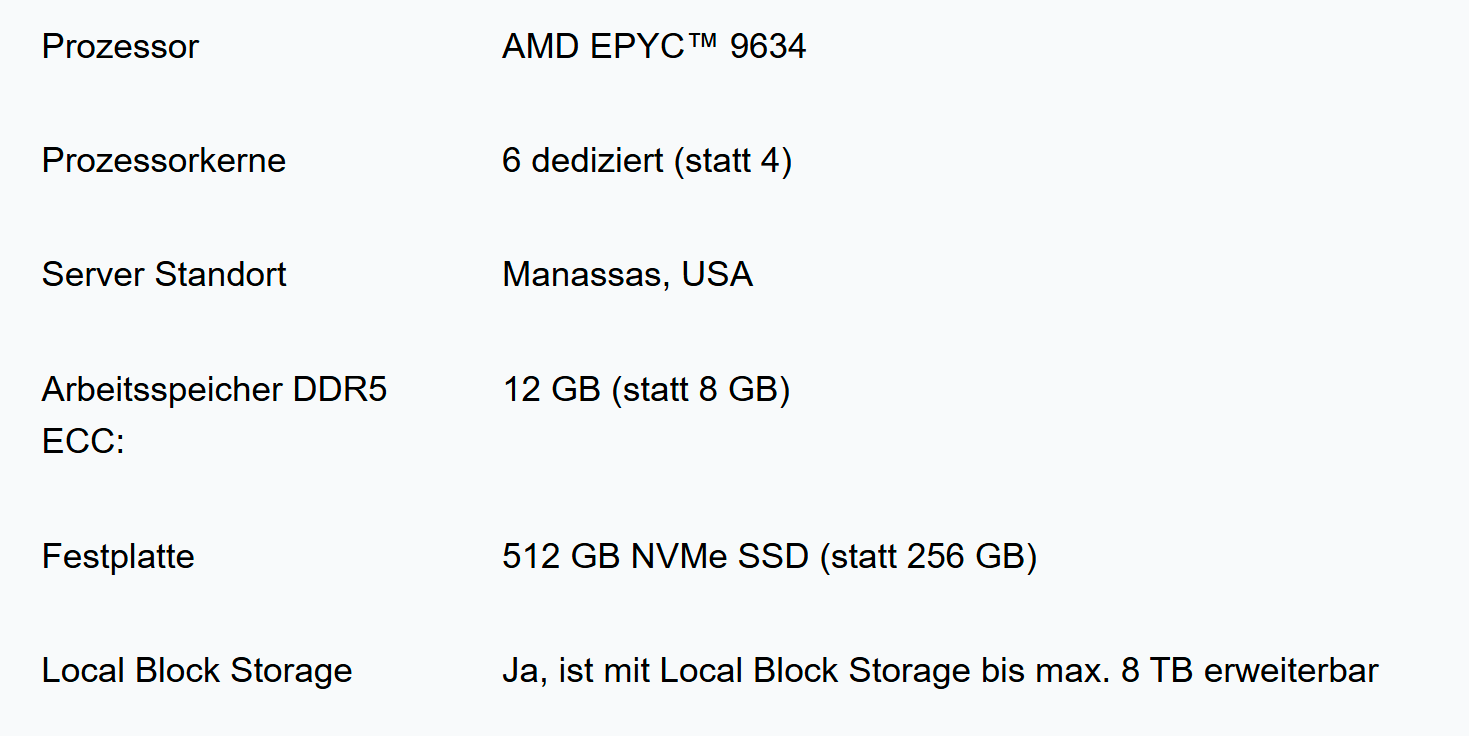The width and height of the screenshot is (1469, 736).
Task: Click the ECC: label line
Action: 83,441
